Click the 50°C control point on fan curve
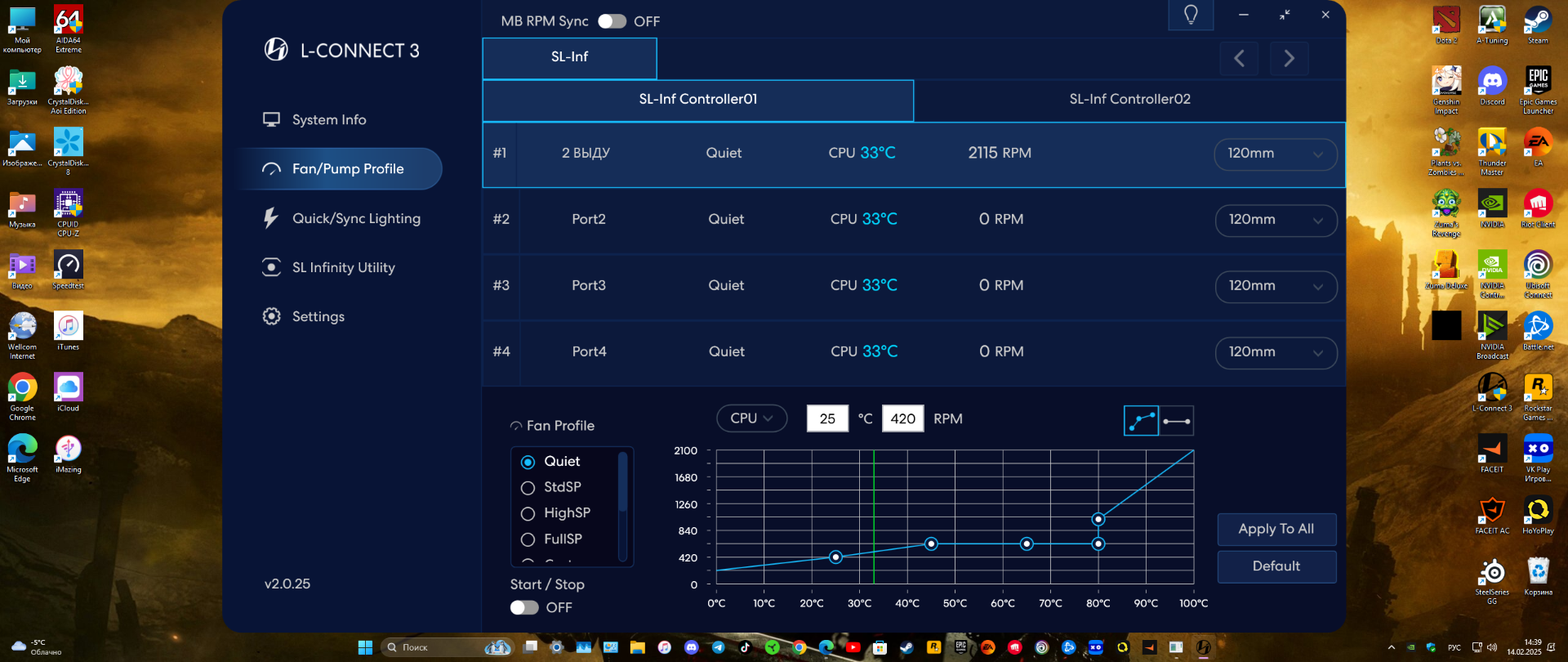1568x662 pixels. click(931, 543)
